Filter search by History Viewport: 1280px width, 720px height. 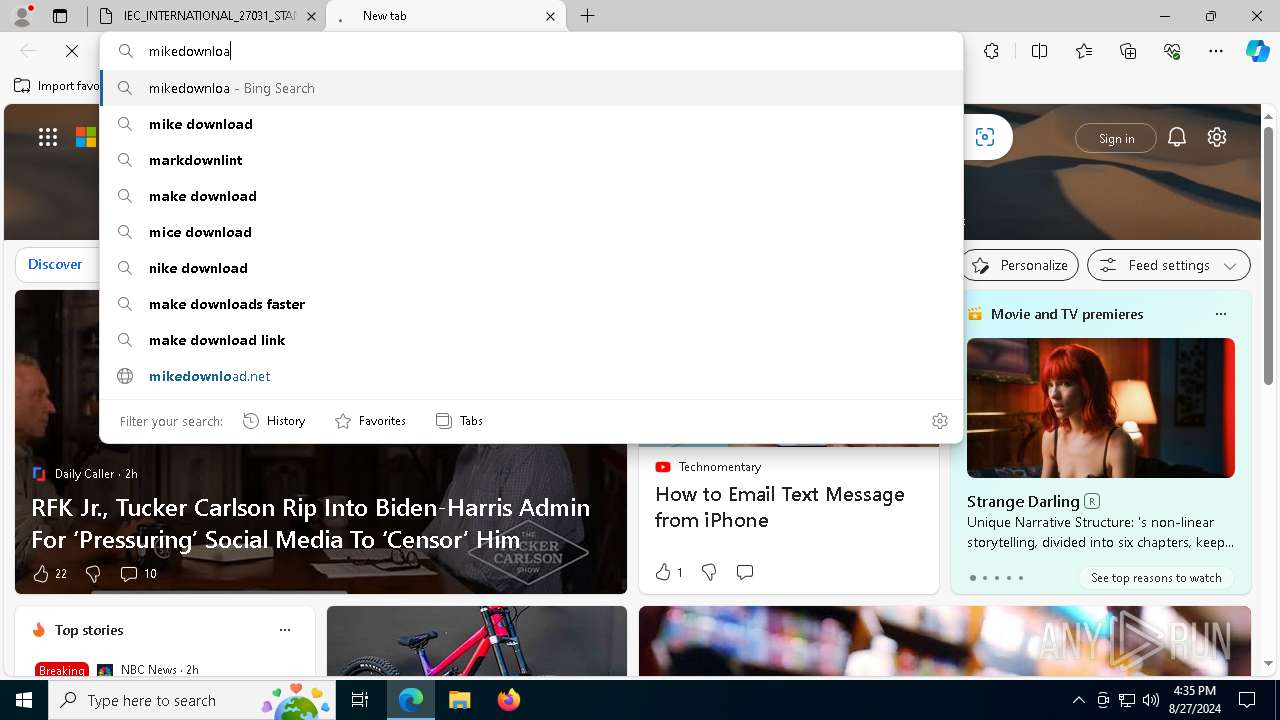tap(274, 421)
